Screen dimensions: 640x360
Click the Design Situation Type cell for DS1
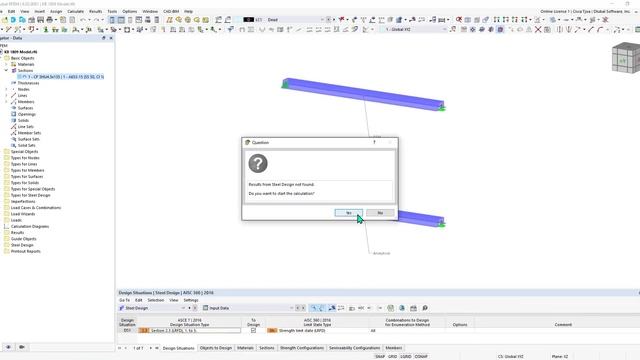189,330
